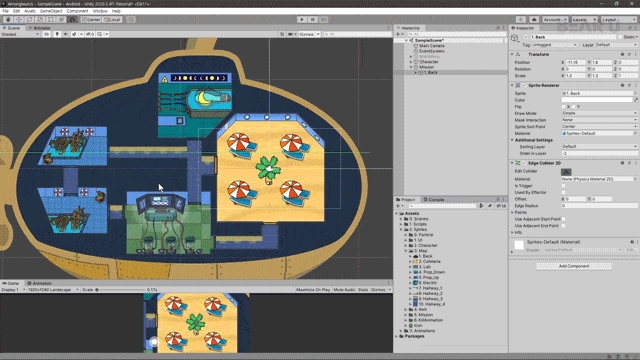Click the Hierarchy create plus button
The width and height of the screenshot is (640, 360).
399,34
